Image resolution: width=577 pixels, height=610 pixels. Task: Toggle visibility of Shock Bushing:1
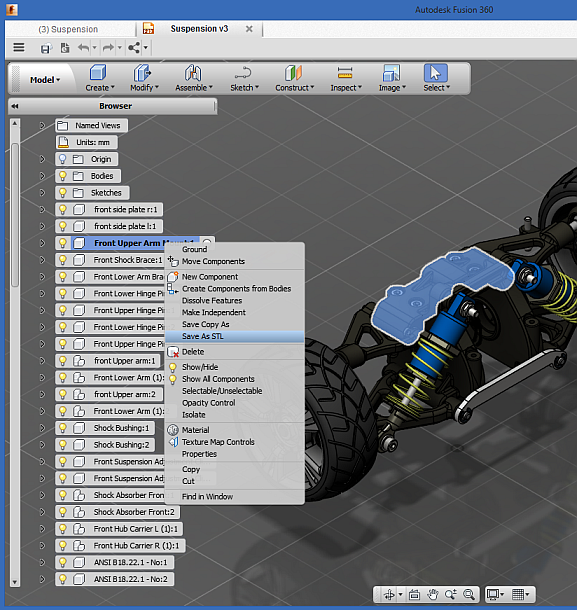62,428
